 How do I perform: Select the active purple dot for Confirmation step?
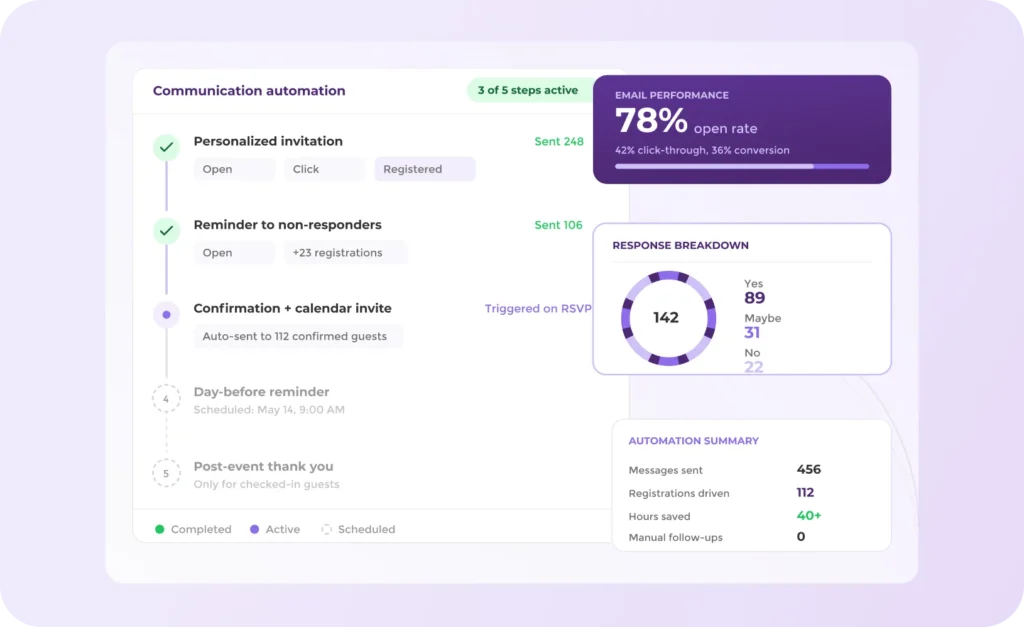tap(167, 315)
